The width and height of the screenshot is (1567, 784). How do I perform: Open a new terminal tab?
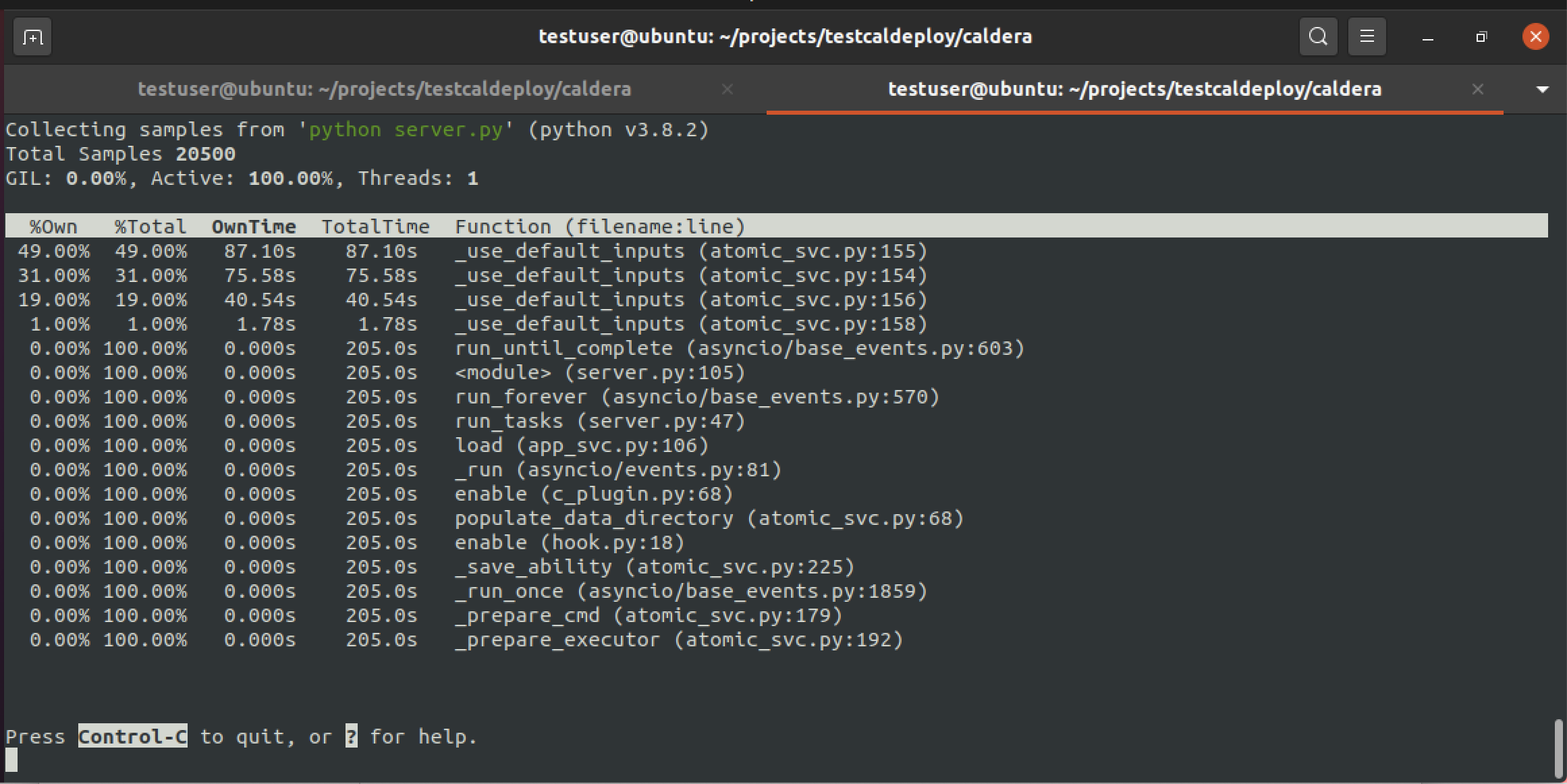[32, 36]
